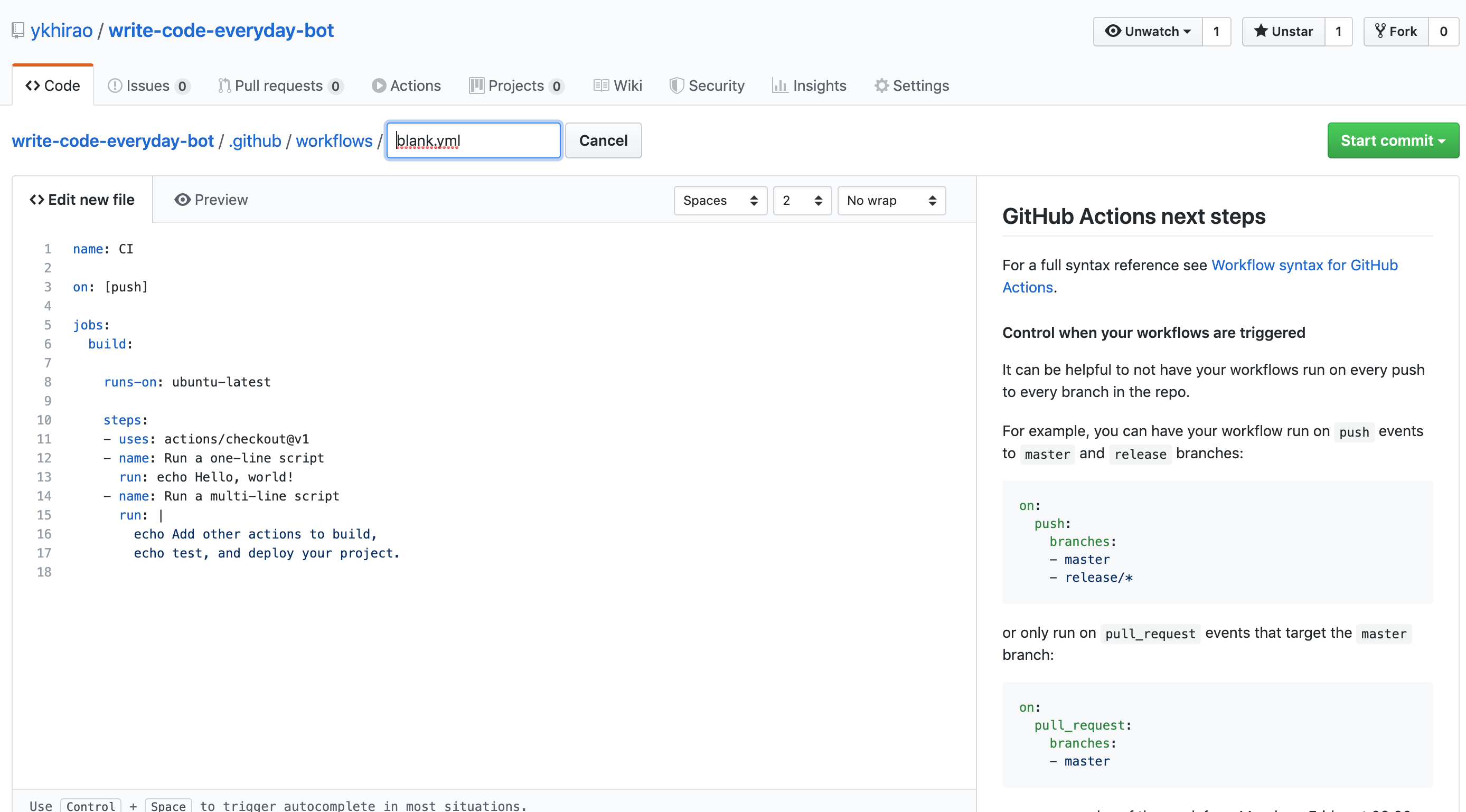Click the eye icon on the Preview tab
Viewport: 1466px width, 812px height.
[x=182, y=200]
